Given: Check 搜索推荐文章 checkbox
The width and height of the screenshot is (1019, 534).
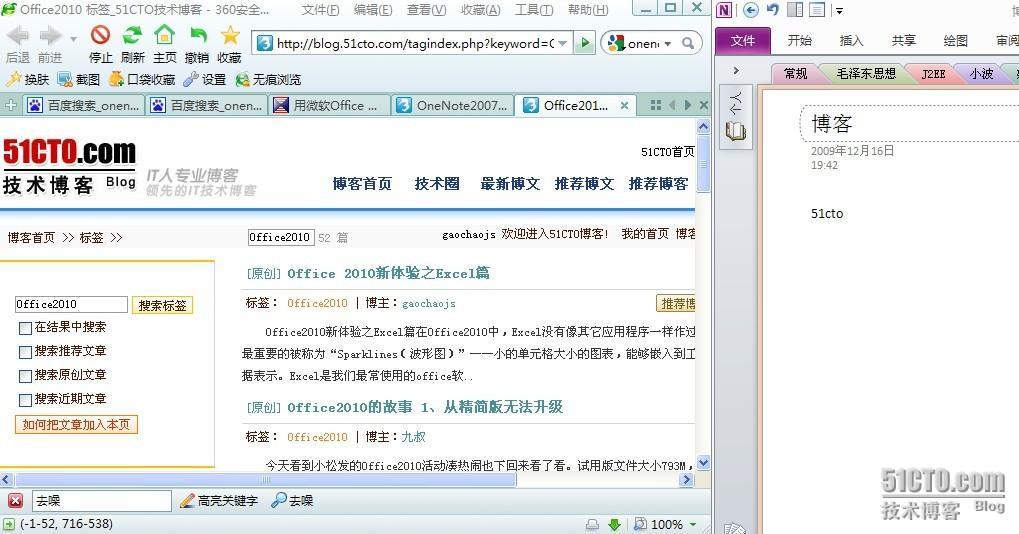Looking at the screenshot, I should (x=25, y=352).
